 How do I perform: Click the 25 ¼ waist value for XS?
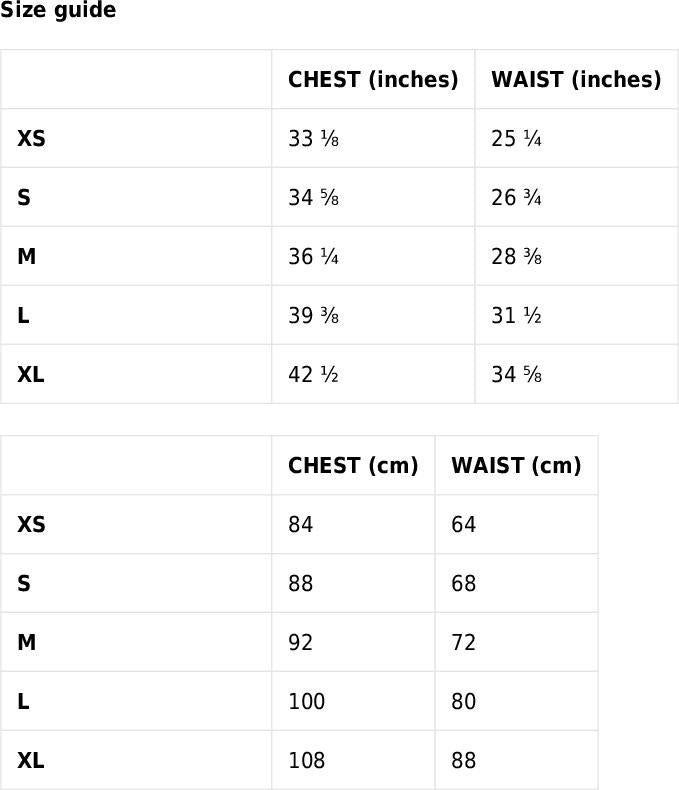point(516,139)
